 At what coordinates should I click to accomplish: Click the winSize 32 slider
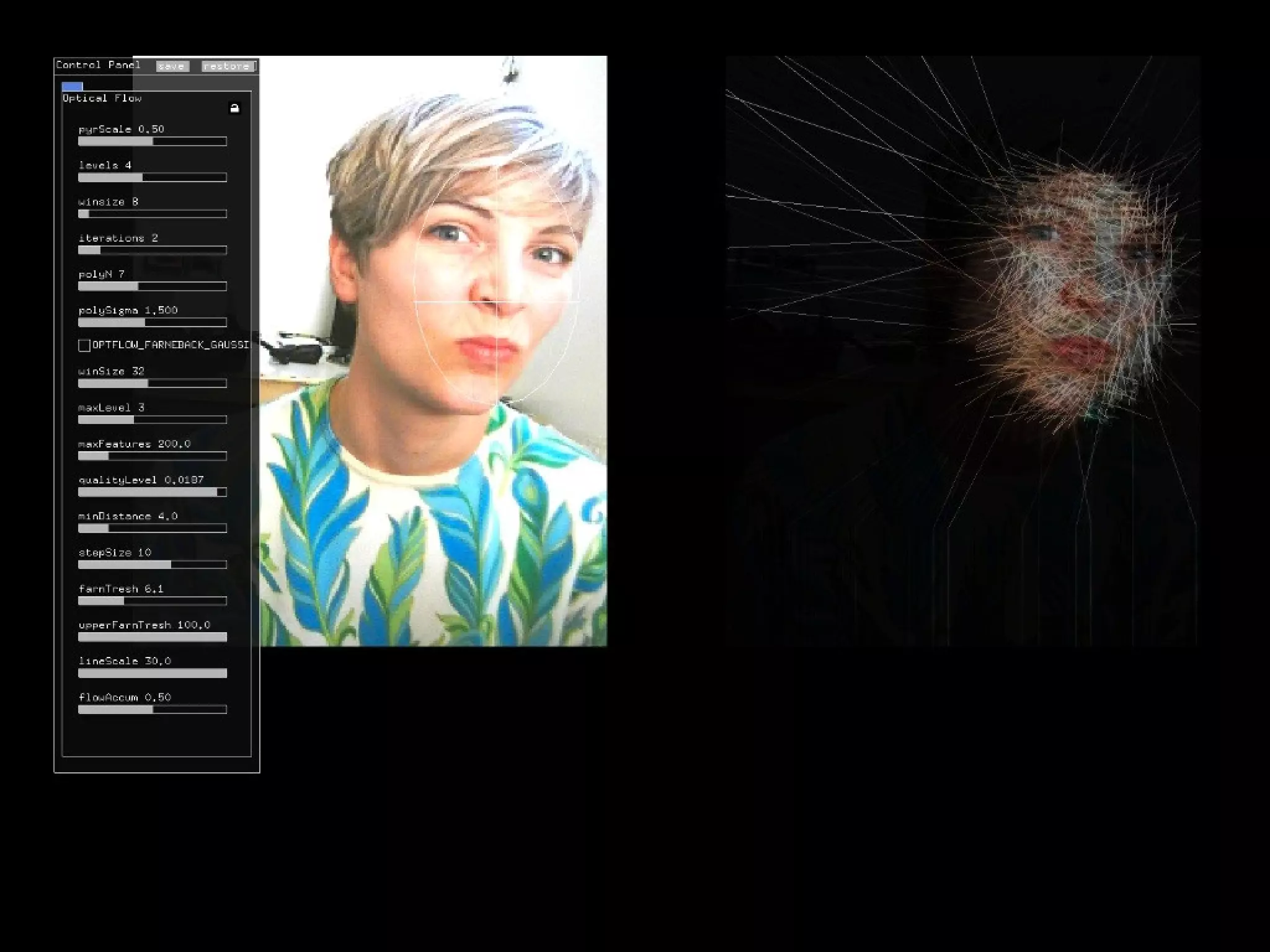click(x=152, y=384)
